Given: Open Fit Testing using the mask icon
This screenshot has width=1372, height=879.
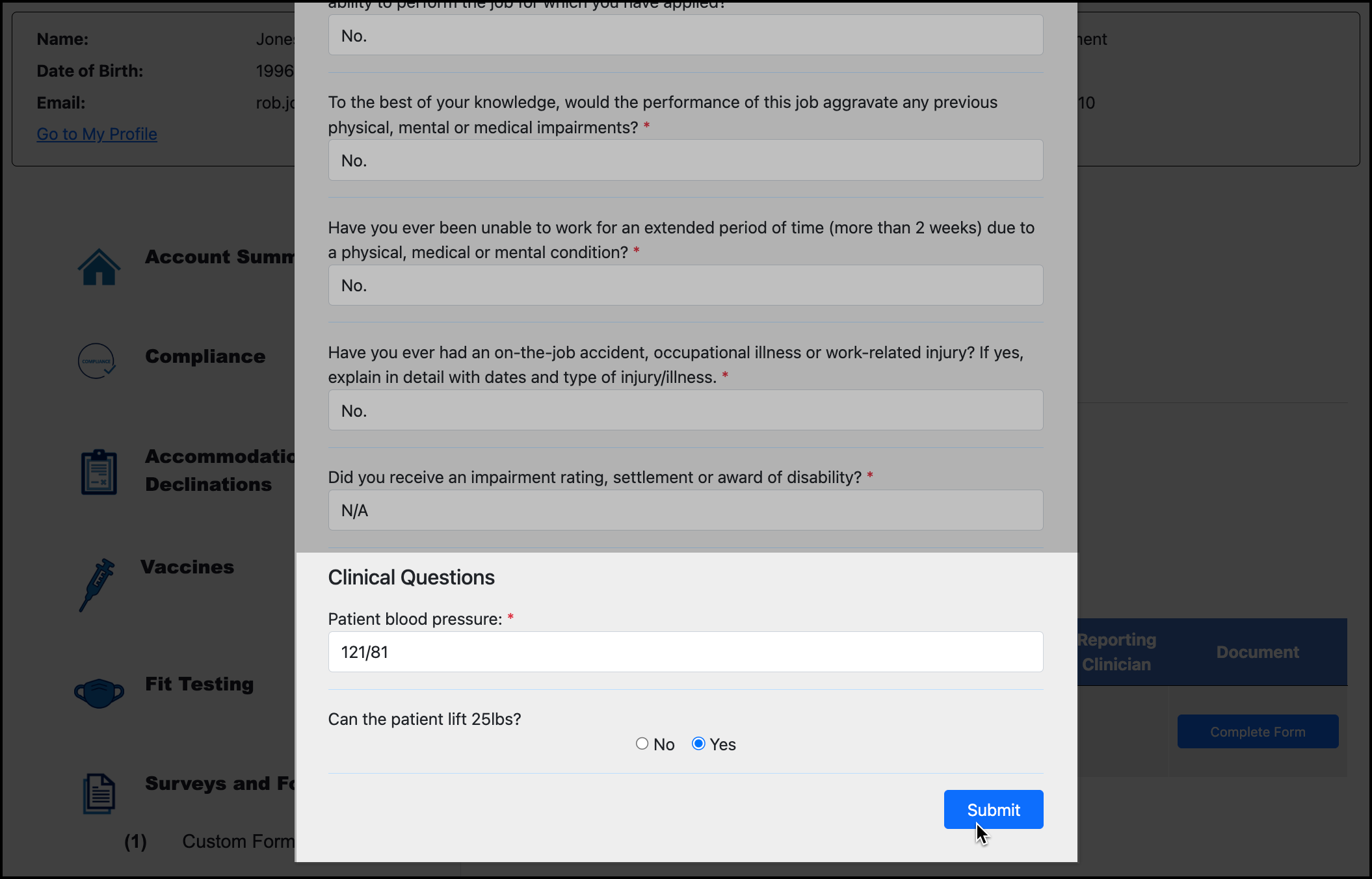Looking at the screenshot, I should click(x=98, y=692).
